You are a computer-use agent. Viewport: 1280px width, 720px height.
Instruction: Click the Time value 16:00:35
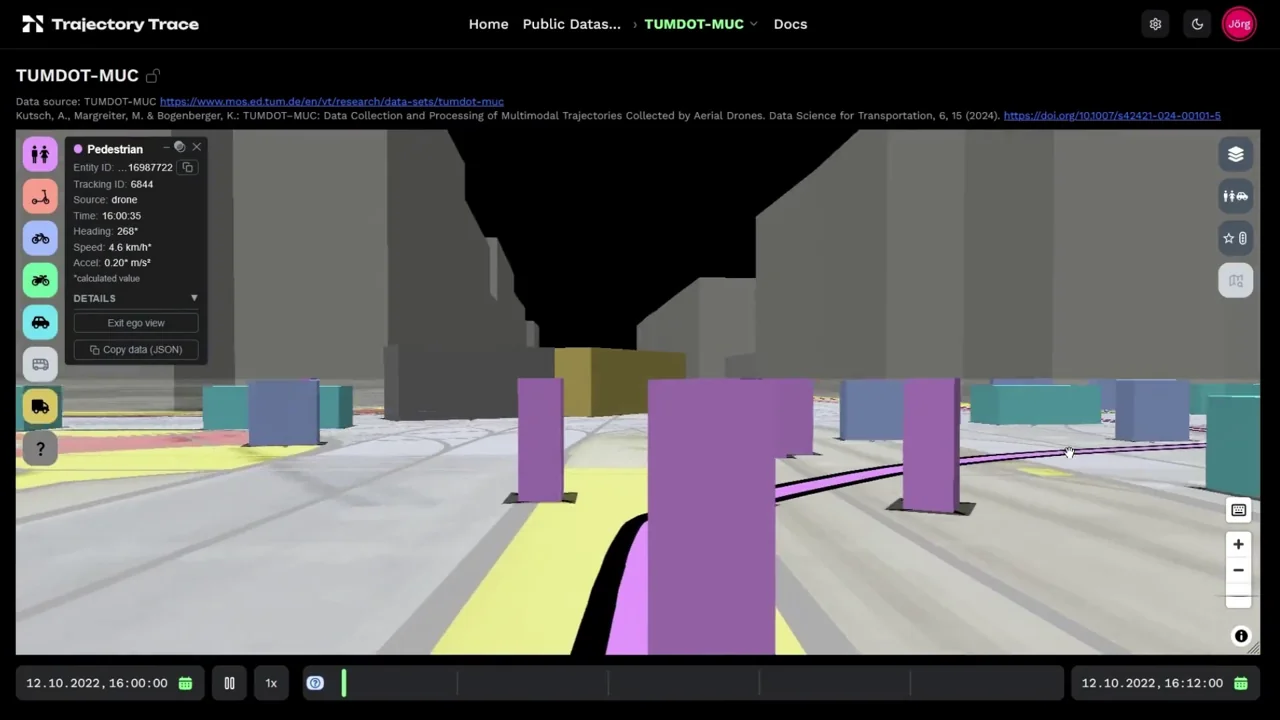pos(121,216)
